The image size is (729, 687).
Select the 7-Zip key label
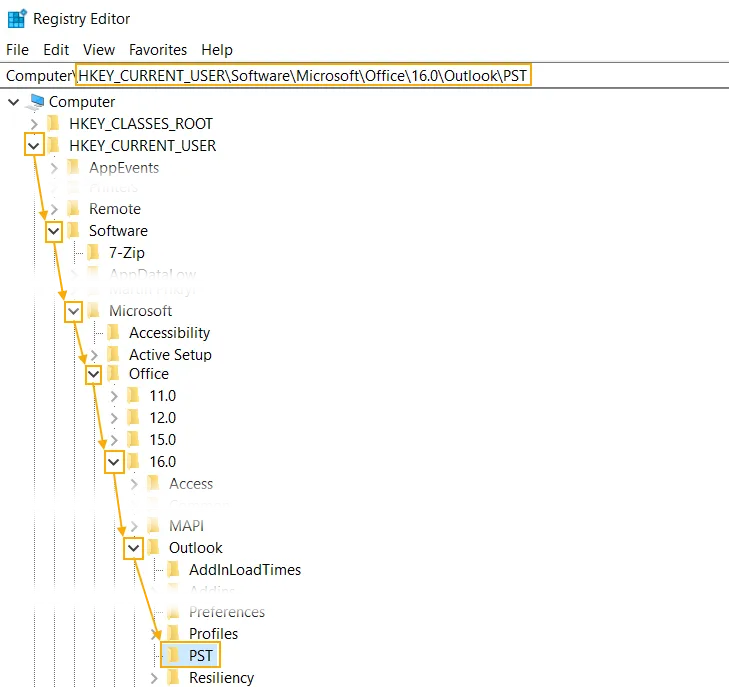click(126, 253)
